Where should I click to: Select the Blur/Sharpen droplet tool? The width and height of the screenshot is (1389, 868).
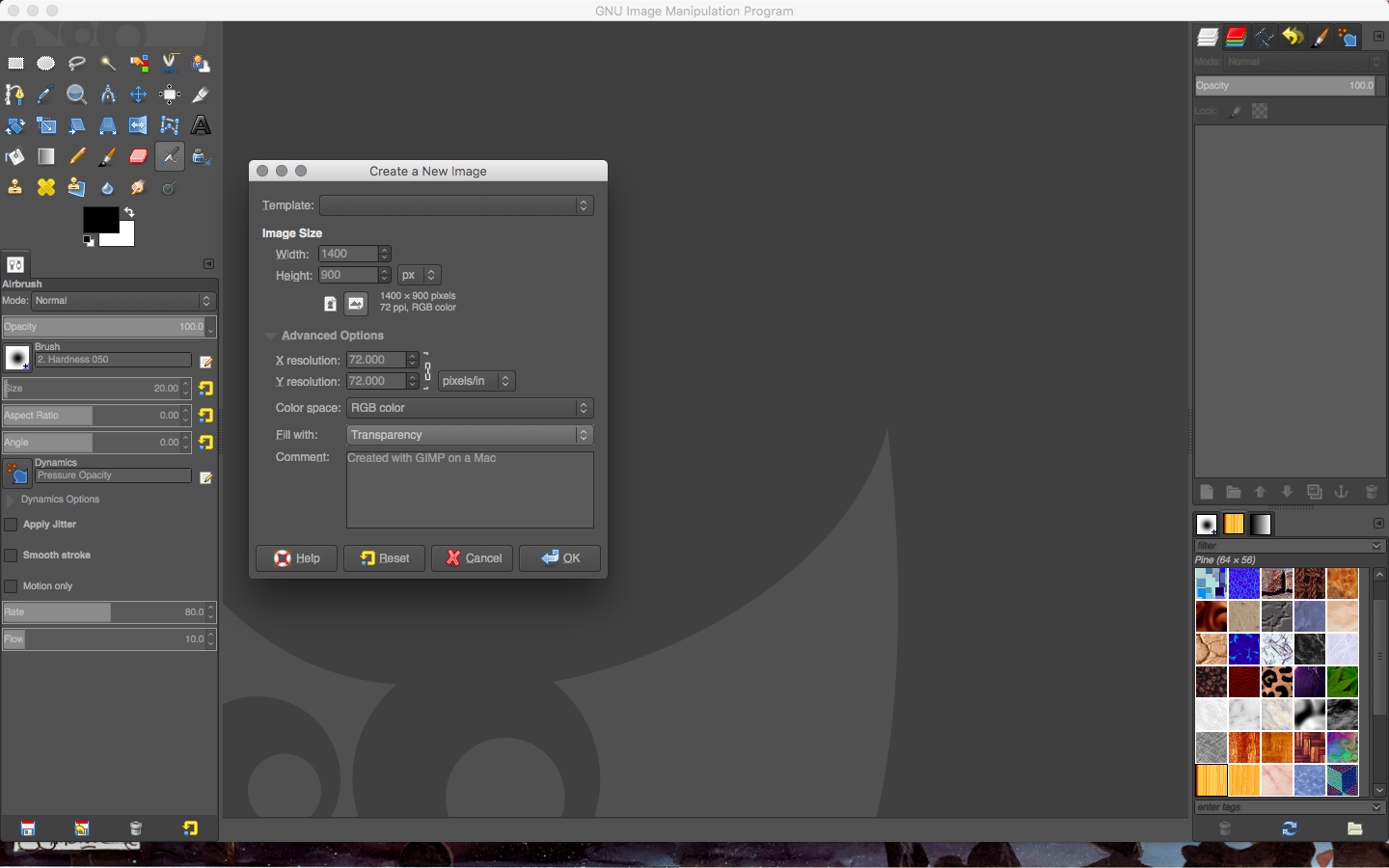coord(108,187)
